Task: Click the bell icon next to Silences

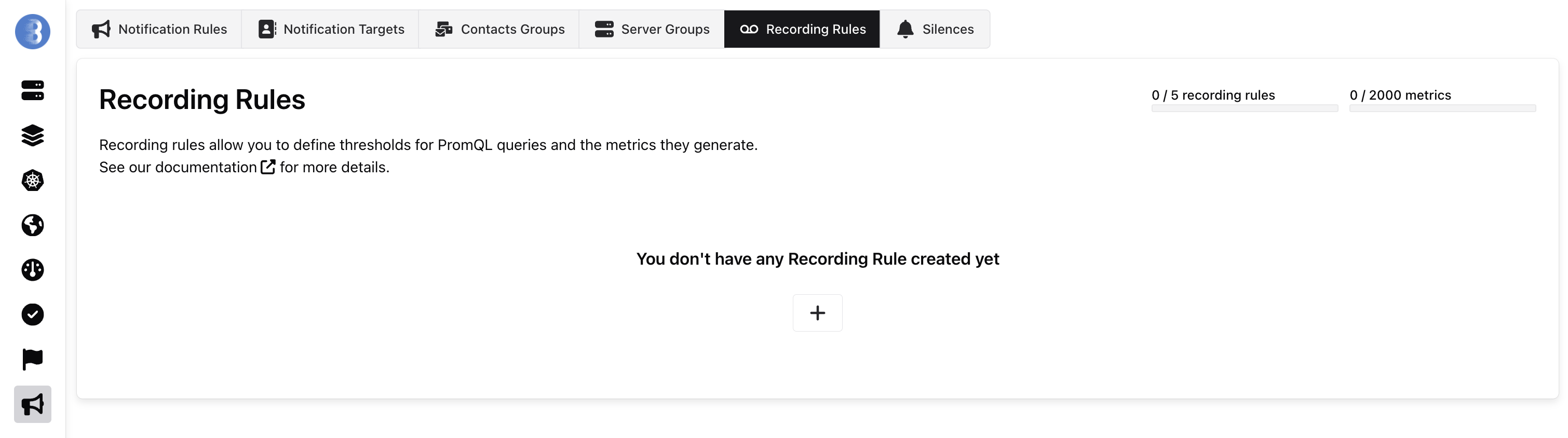Action: coord(905,29)
